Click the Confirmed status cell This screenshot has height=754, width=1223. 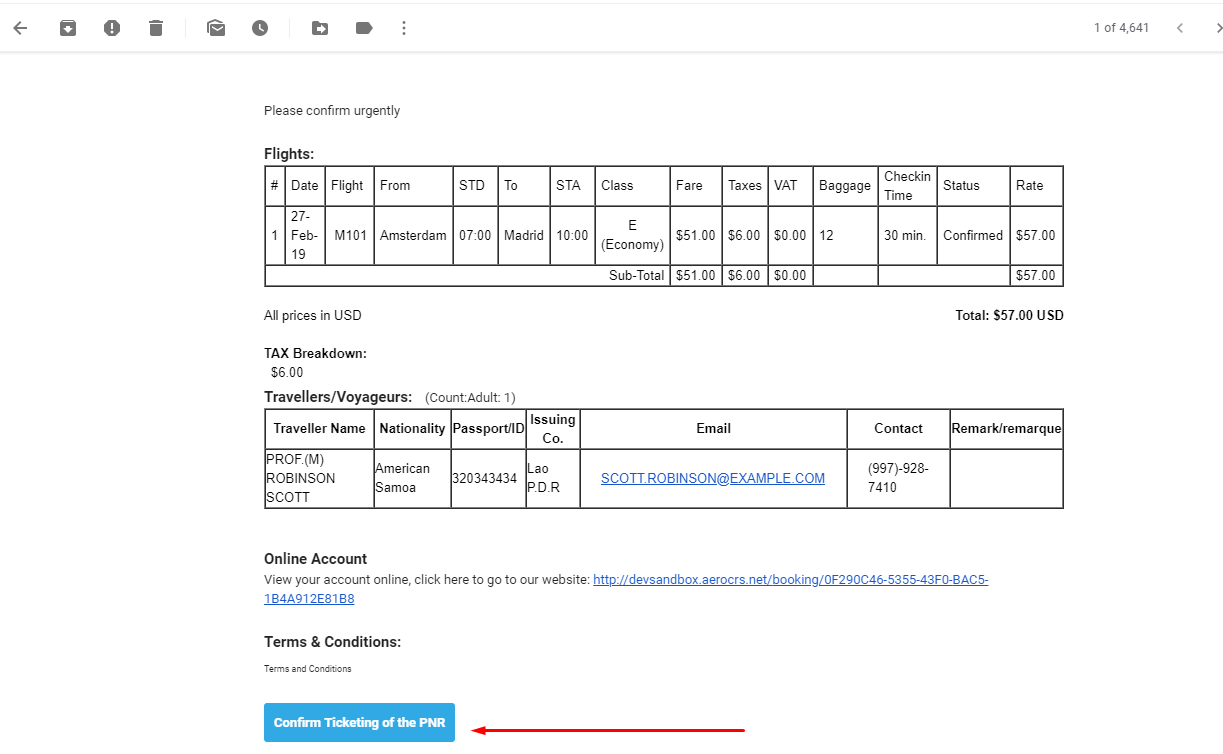click(x=973, y=236)
